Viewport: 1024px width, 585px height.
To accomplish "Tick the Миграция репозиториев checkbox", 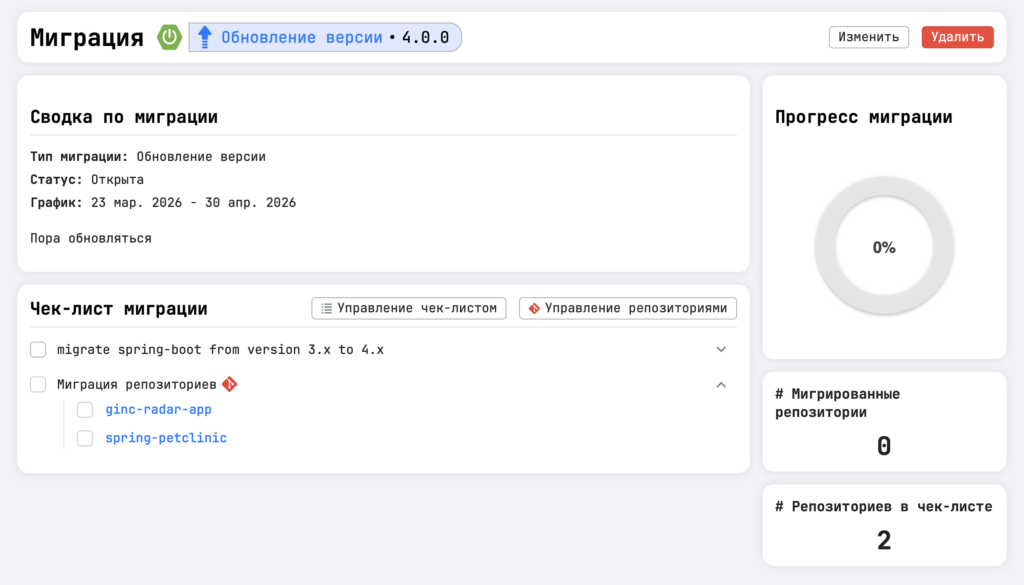I will click(x=38, y=384).
